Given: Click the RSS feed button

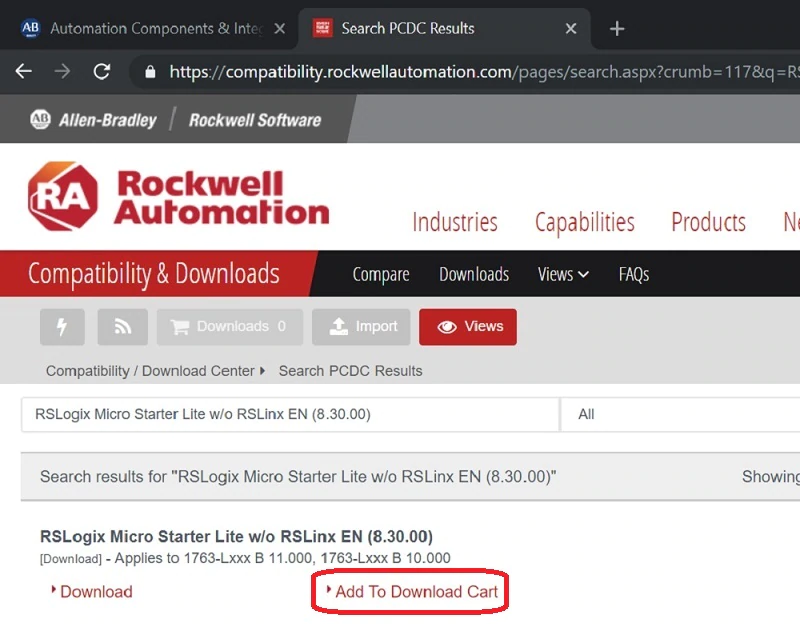Looking at the screenshot, I should [x=122, y=327].
